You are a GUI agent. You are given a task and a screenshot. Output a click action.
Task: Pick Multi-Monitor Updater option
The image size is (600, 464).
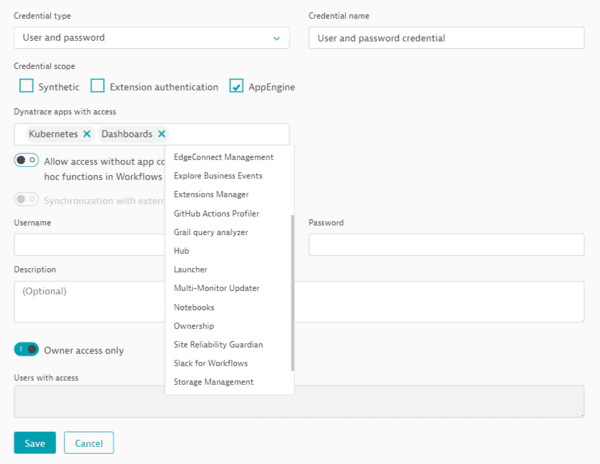(x=230, y=288)
